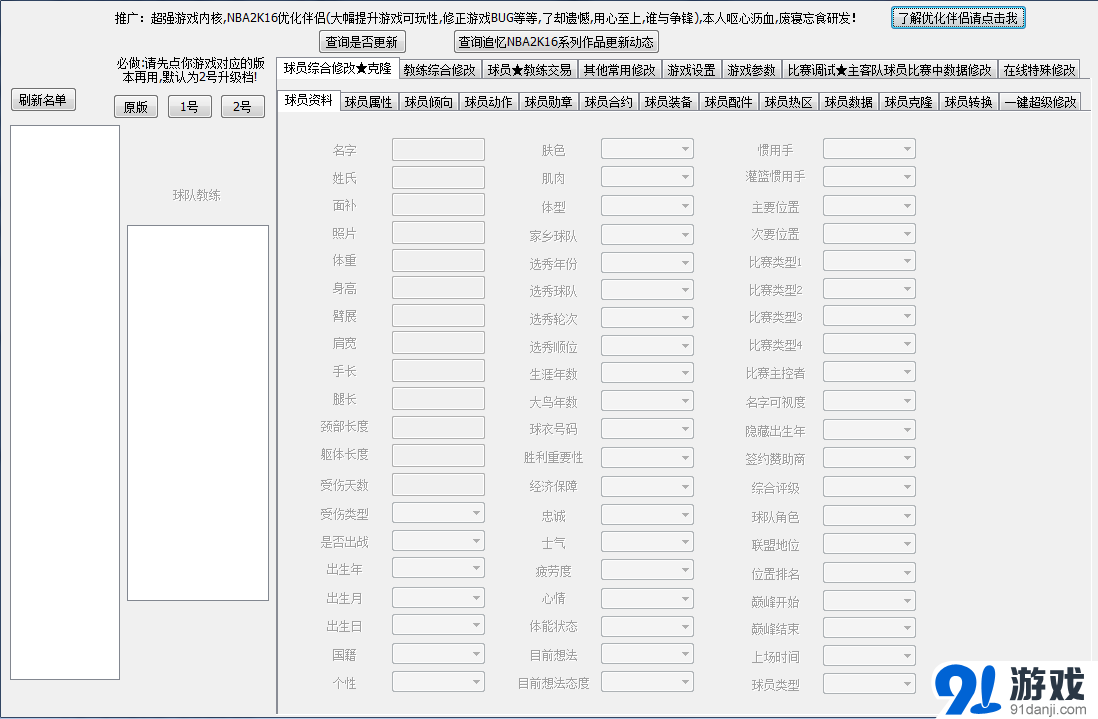The height and width of the screenshot is (719, 1098).
Task: Open the 忠诚 dropdown
Action: (647, 515)
